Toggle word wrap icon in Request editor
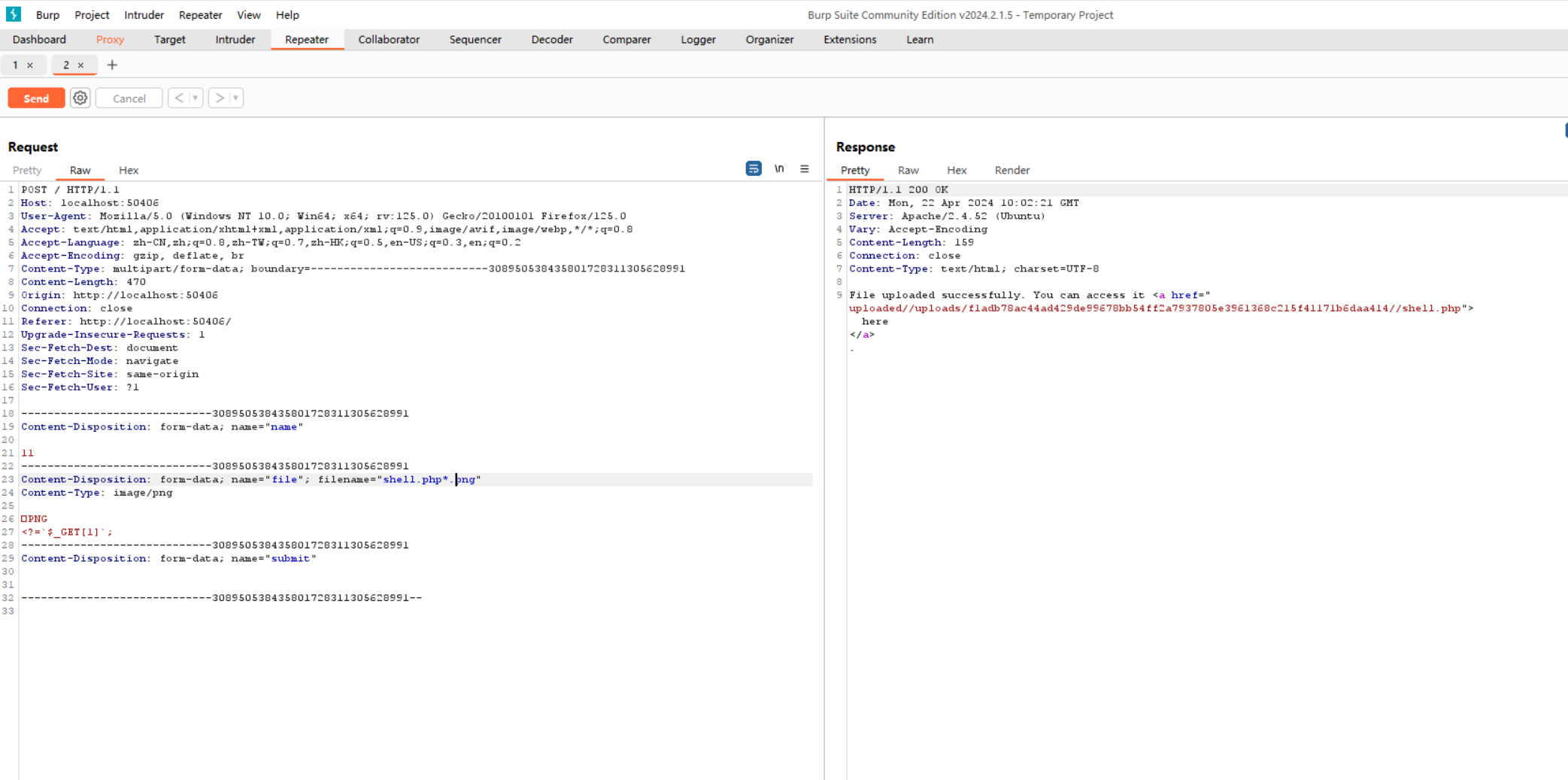The width and height of the screenshot is (1568, 780). point(754,168)
